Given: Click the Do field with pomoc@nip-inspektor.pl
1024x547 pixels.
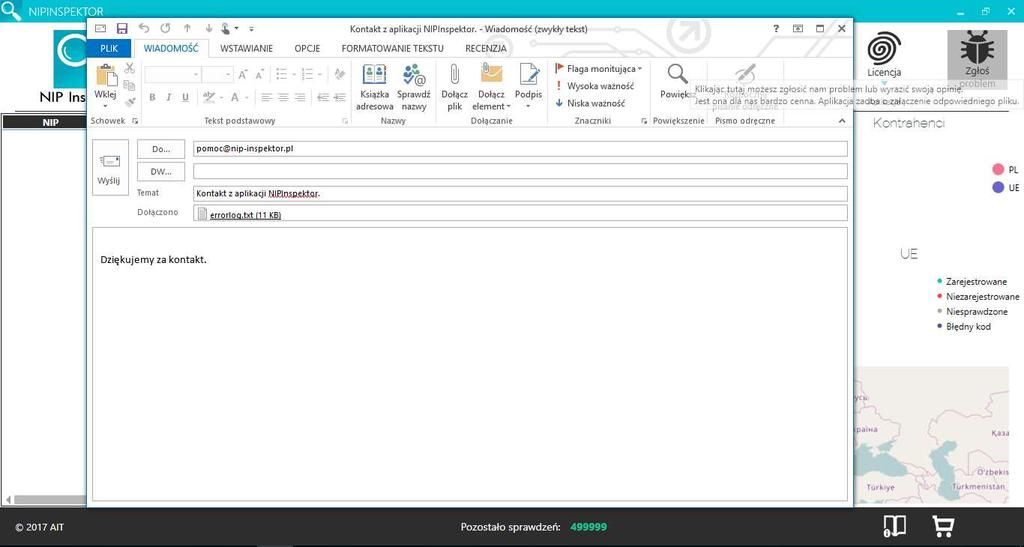Looking at the screenshot, I should pos(520,149).
